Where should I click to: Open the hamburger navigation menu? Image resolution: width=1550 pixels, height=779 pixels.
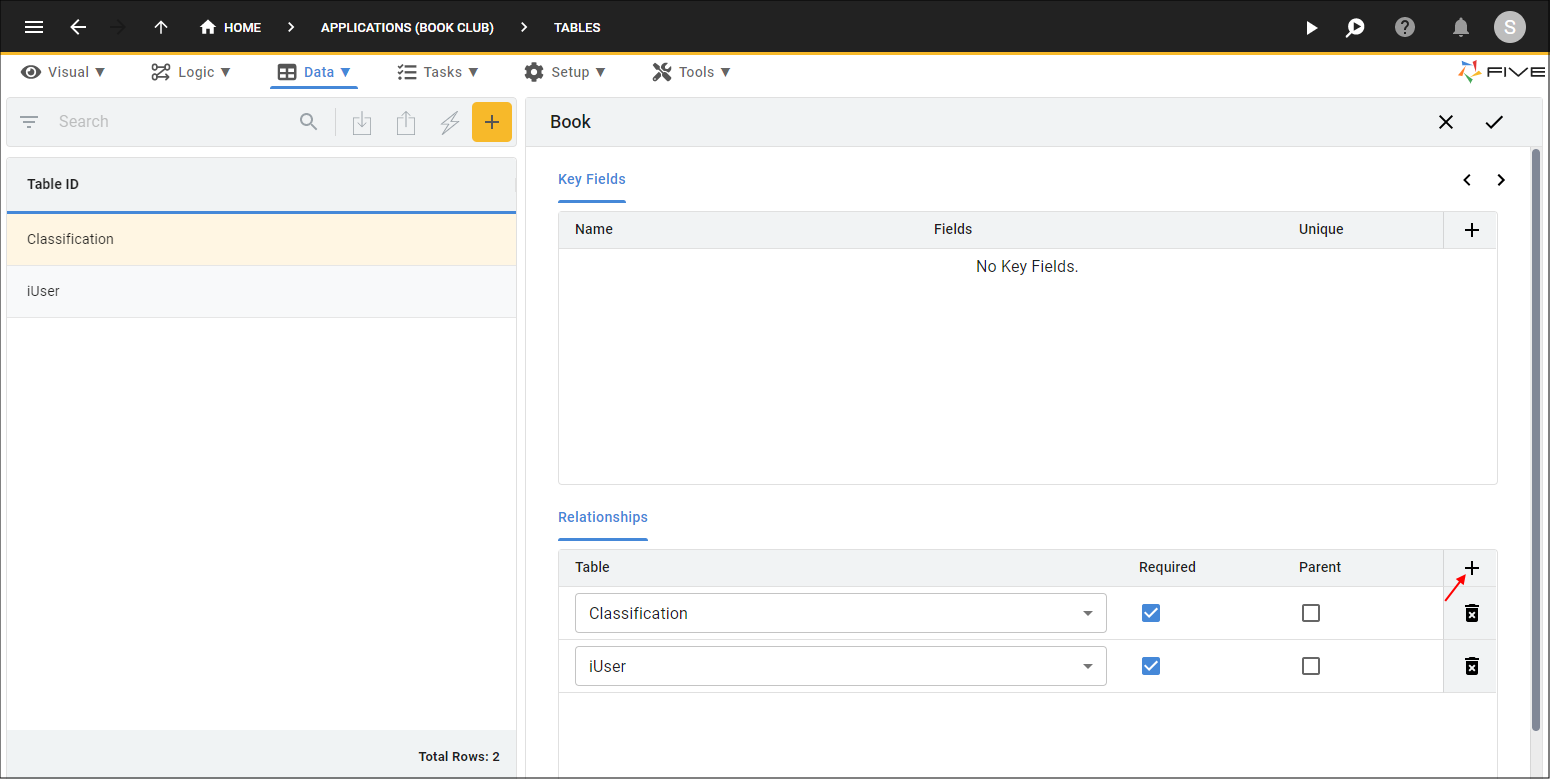(x=34, y=27)
